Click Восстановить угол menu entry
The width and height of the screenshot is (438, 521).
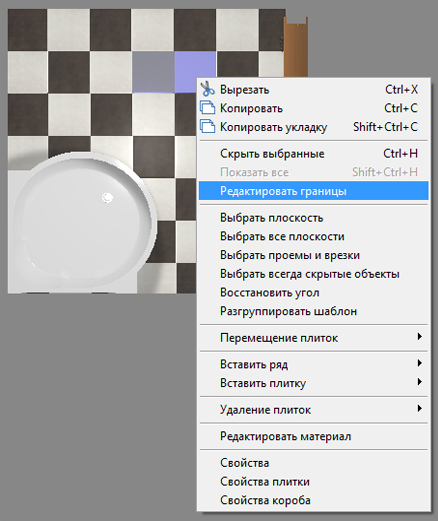[x=313, y=292]
